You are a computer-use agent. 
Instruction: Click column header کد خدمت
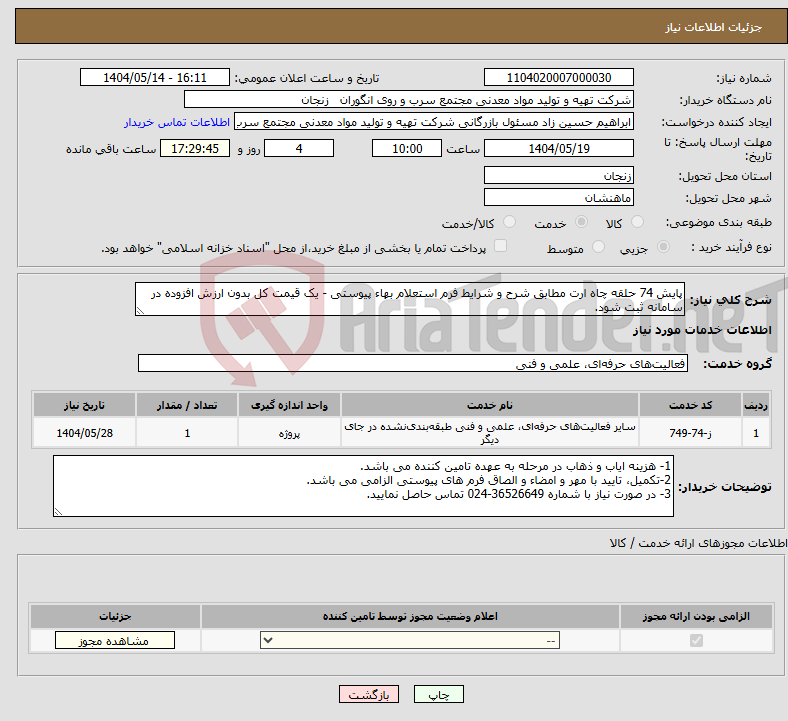pos(691,405)
